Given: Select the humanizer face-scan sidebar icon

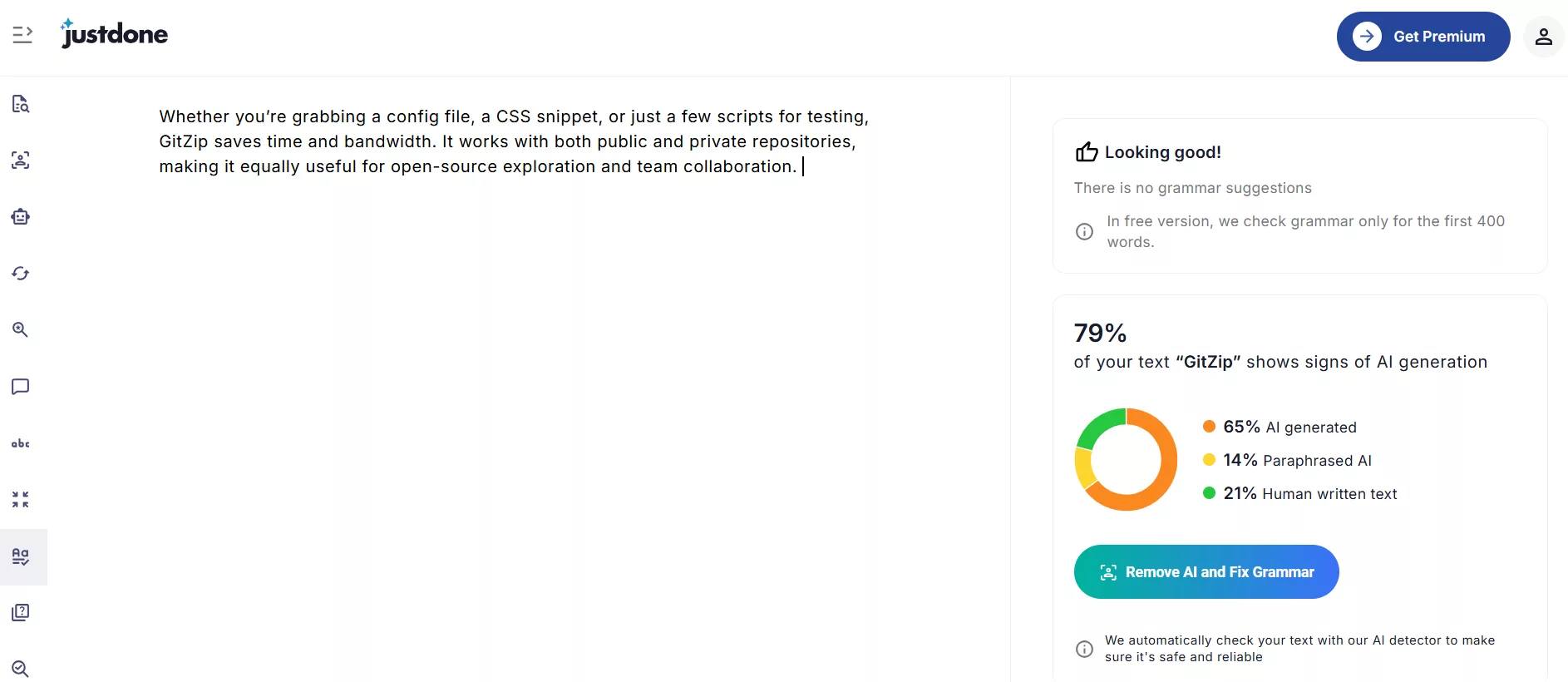Looking at the screenshot, I should click(x=21, y=161).
